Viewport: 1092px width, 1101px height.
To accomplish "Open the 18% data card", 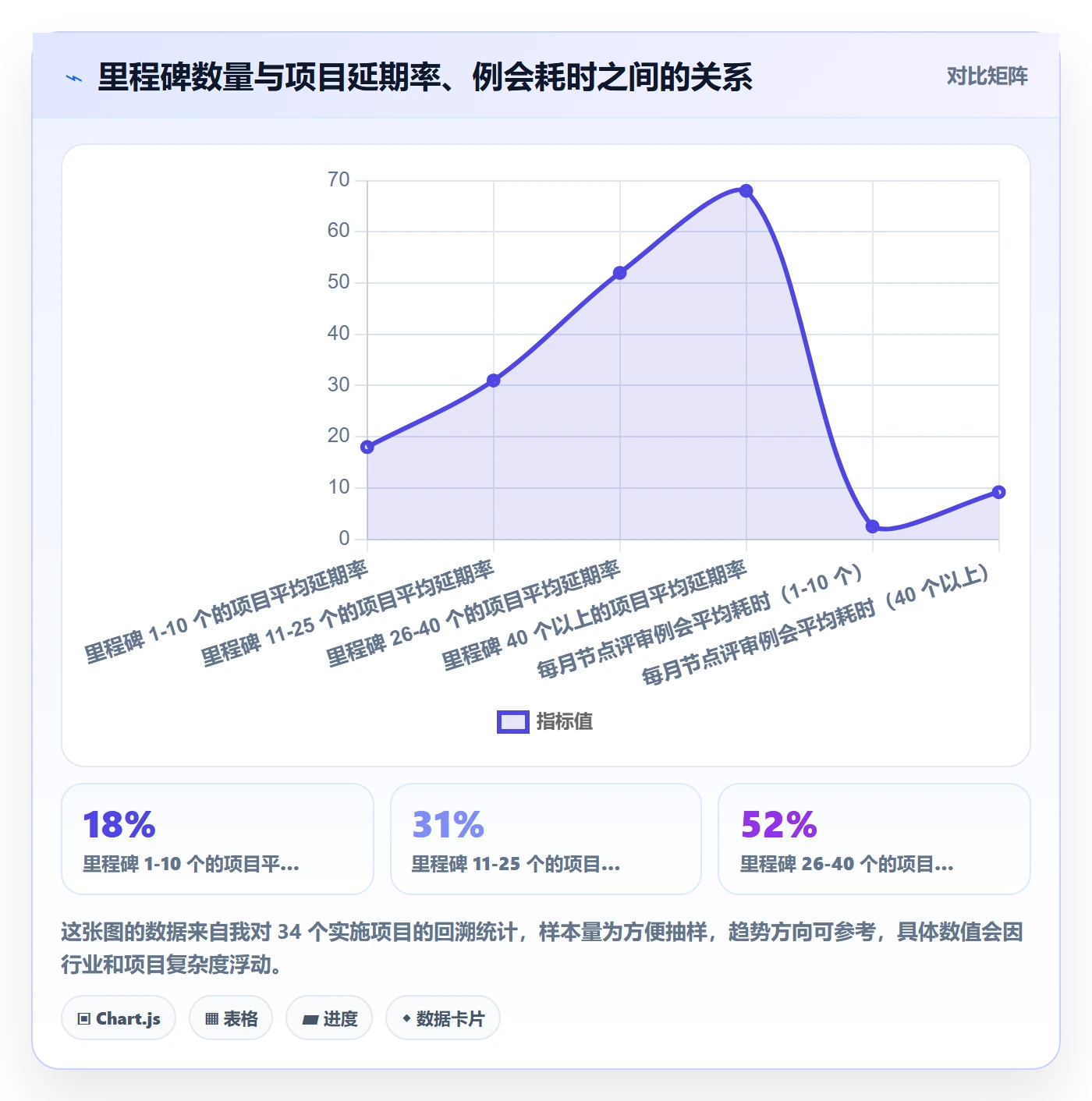I will pos(218,839).
